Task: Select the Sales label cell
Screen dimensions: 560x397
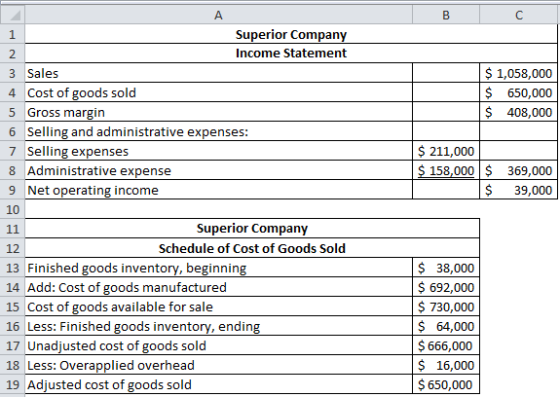Action: tap(219, 73)
